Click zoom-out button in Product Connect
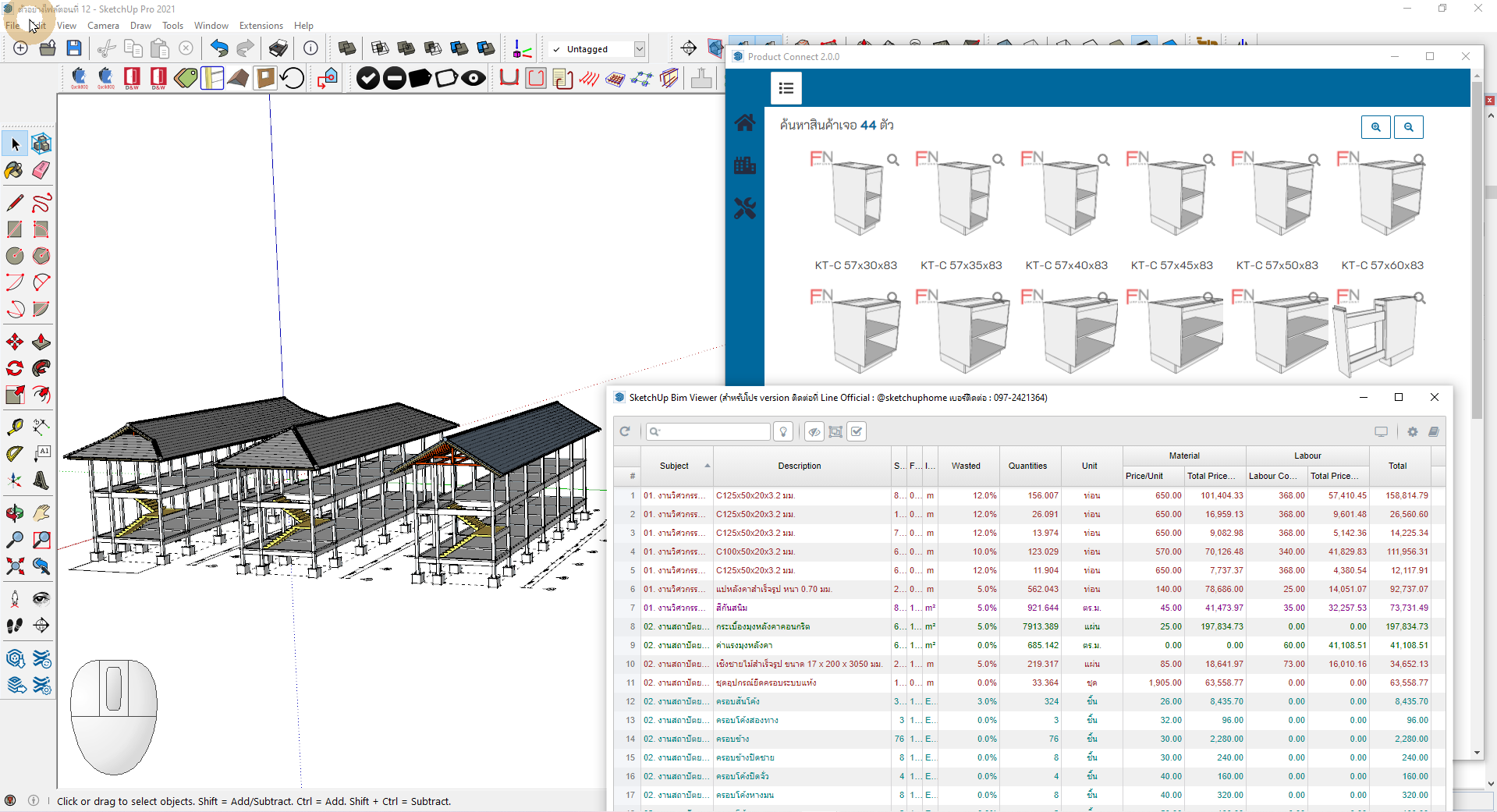The height and width of the screenshot is (812, 1497). pos(1409,127)
